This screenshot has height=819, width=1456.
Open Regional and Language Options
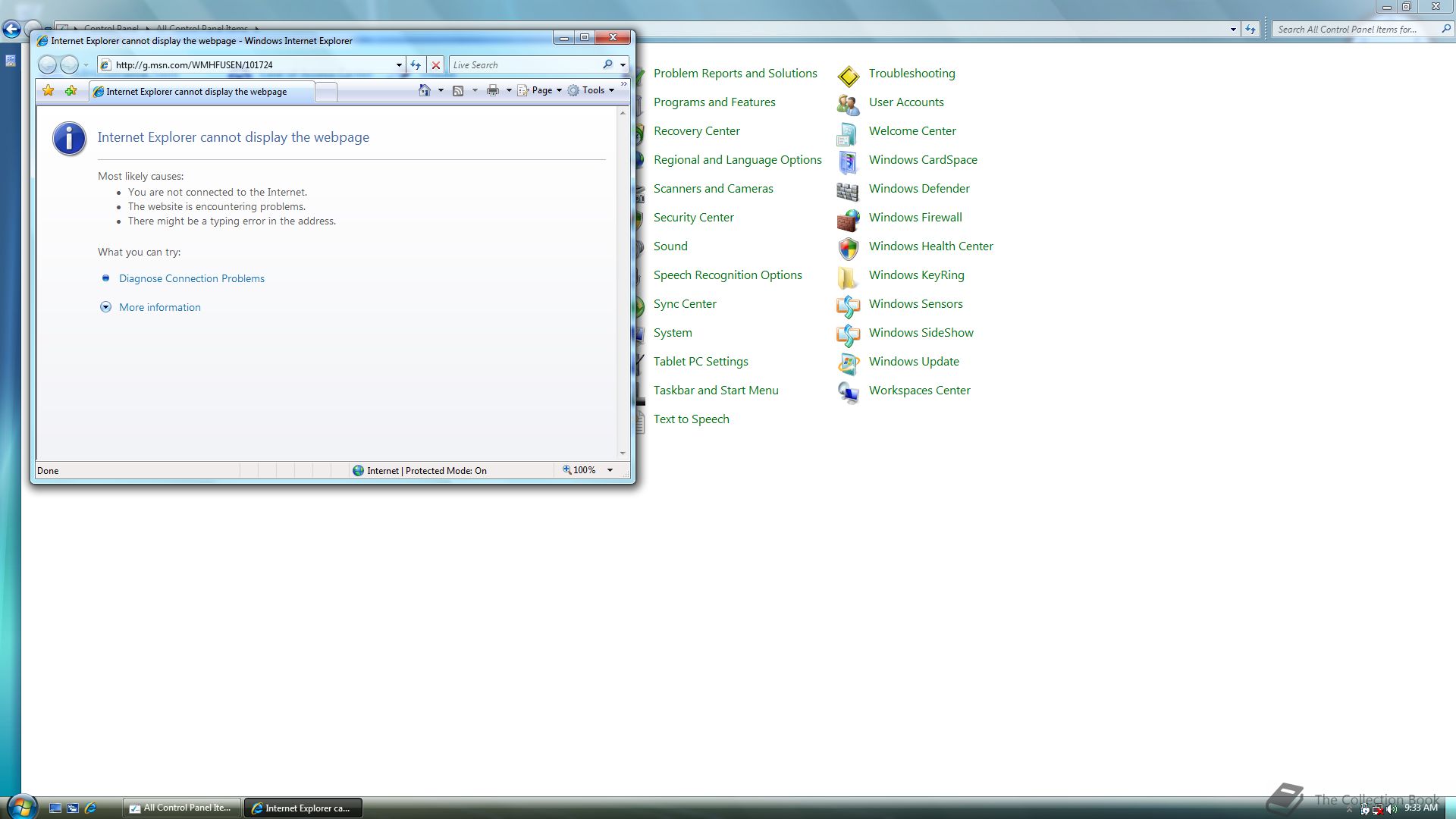coord(737,160)
